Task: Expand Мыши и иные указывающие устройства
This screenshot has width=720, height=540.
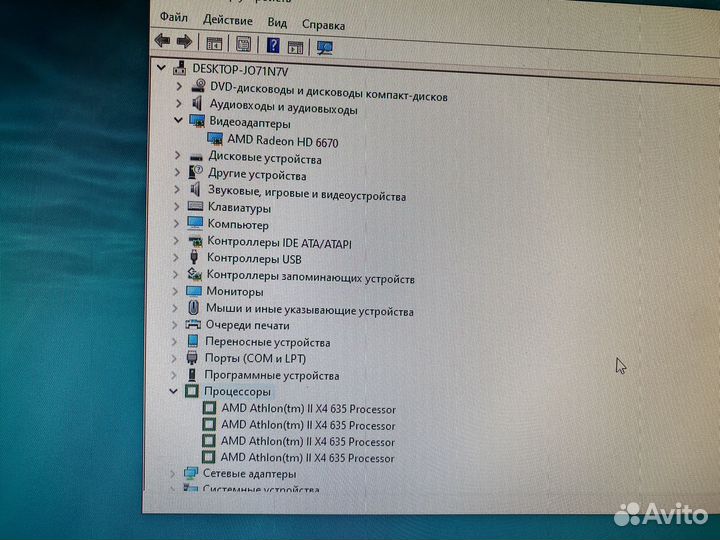Action: 174,308
